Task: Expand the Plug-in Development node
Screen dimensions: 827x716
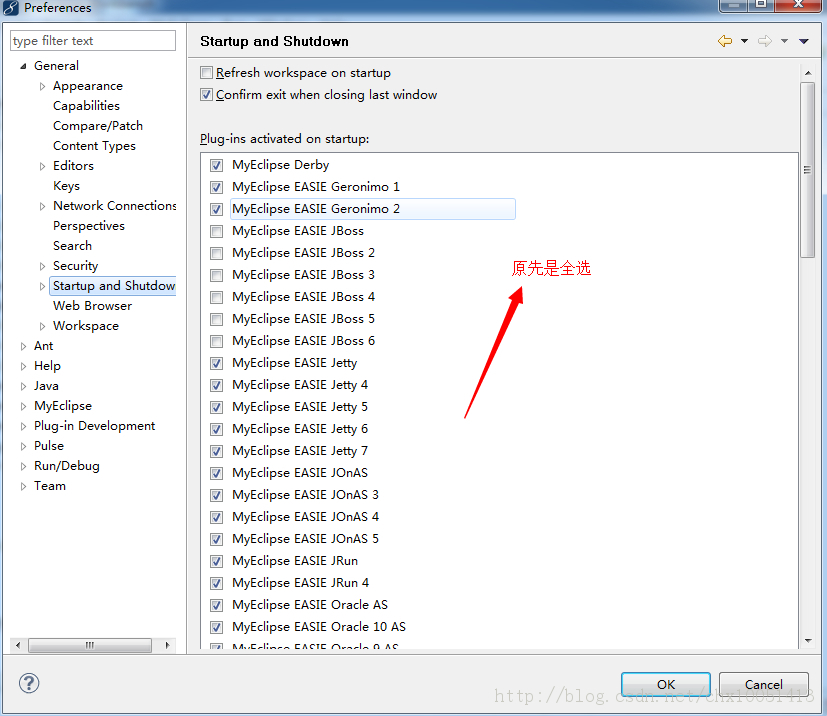Action: point(23,426)
